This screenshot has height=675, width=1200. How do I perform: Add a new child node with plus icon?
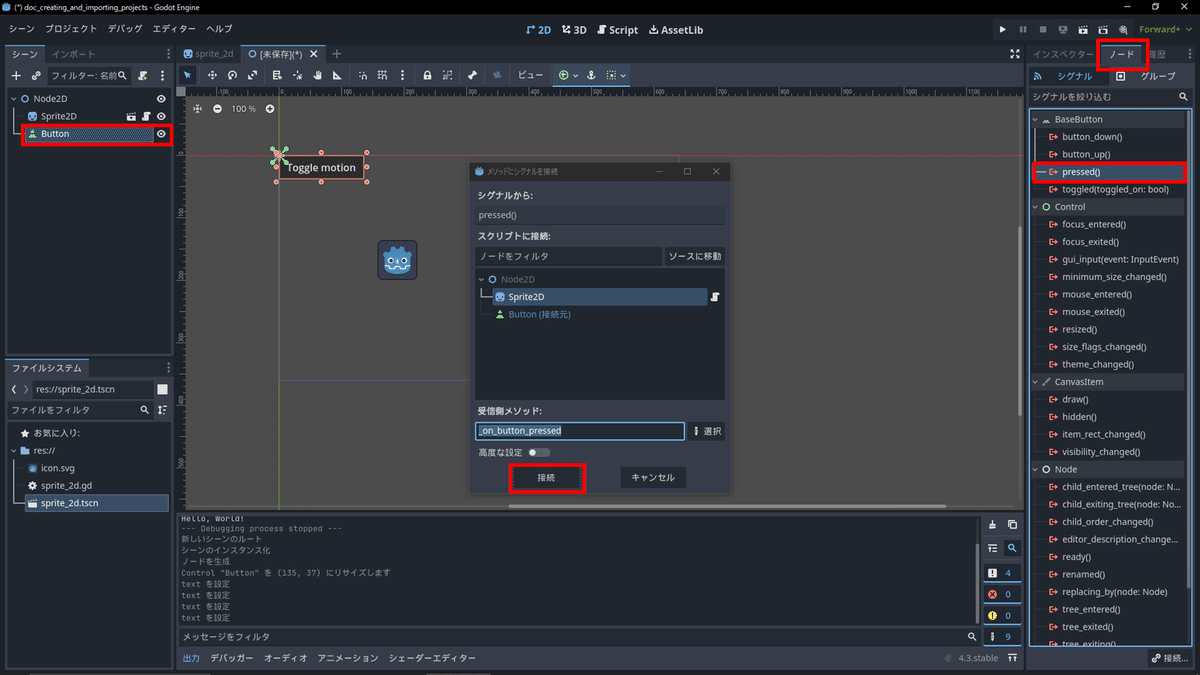[16, 75]
